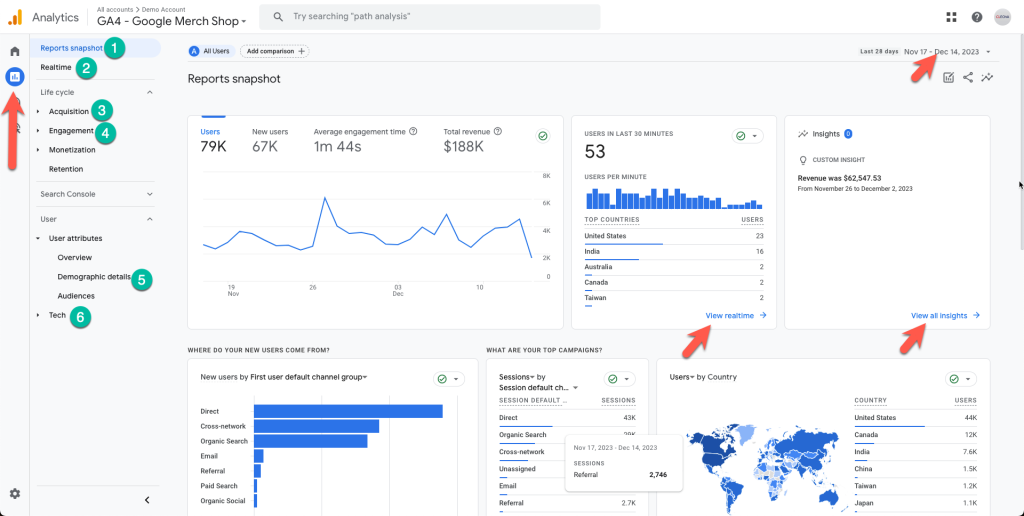Open the account avatar menu
This screenshot has height=516, width=1024.
(1002, 17)
